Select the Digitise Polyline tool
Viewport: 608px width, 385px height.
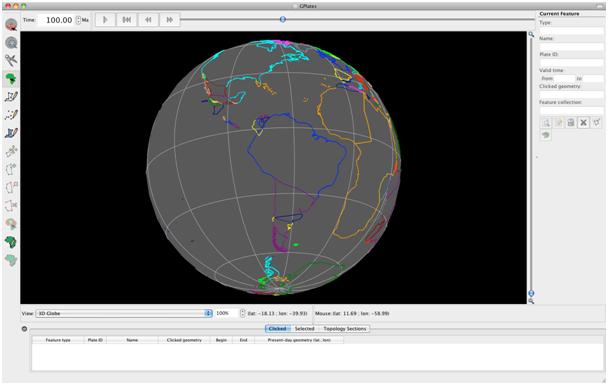tap(11, 97)
